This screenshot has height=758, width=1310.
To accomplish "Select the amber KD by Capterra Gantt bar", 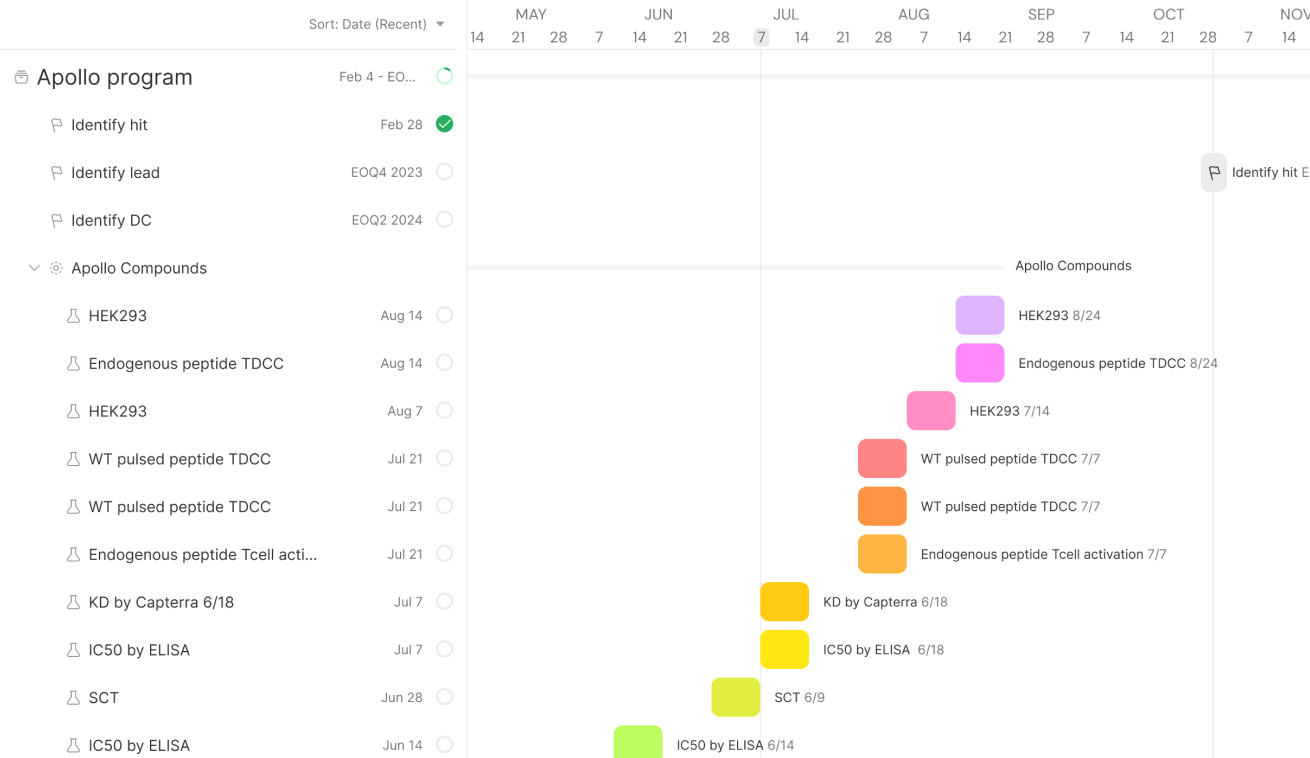I will 785,602.
